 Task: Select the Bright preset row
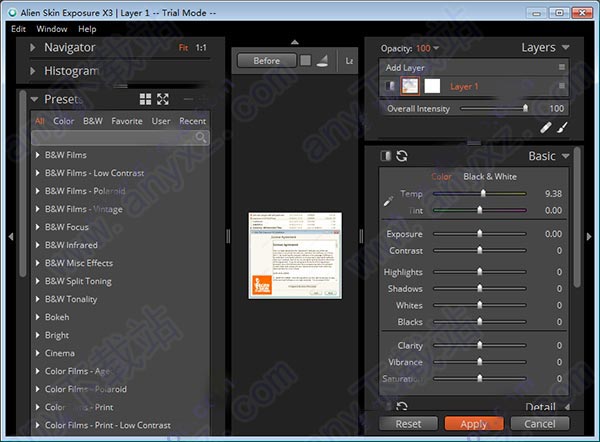coord(120,335)
